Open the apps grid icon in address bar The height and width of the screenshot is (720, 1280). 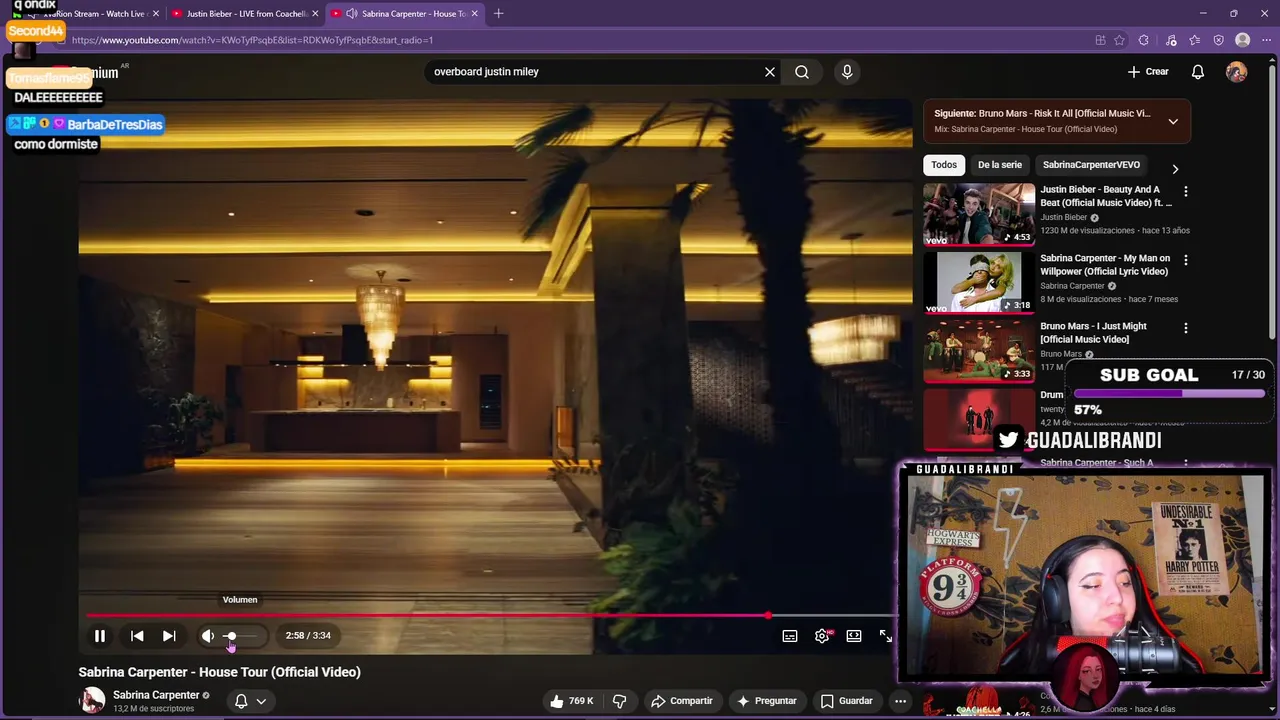[1100, 40]
